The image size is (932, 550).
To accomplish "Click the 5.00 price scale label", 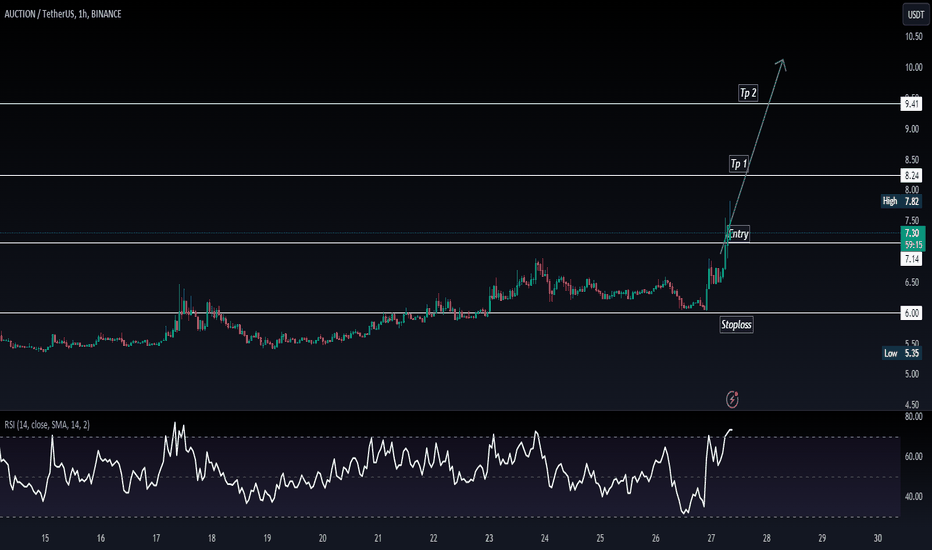I will tap(912, 374).
